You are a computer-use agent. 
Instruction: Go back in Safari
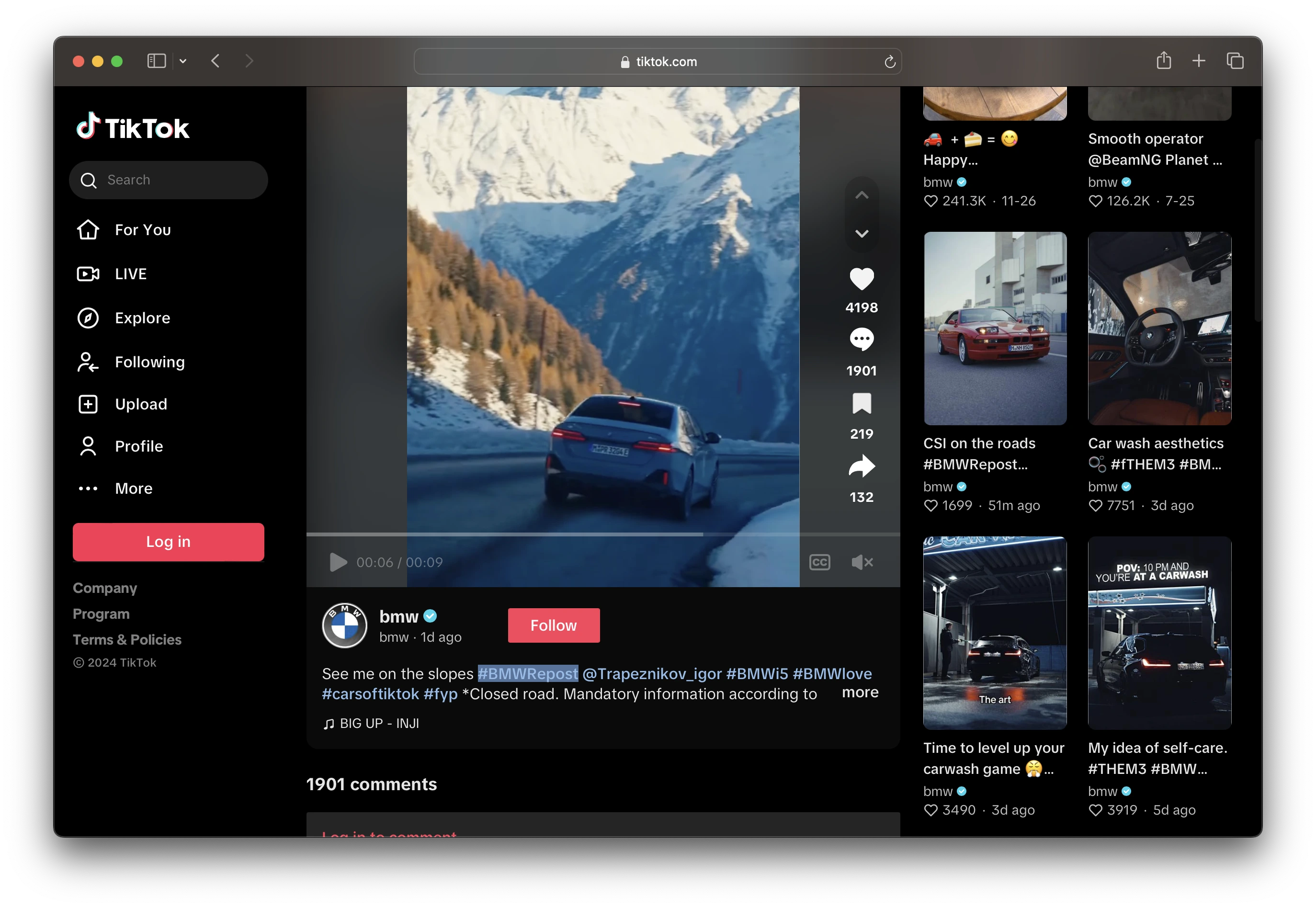click(x=215, y=61)
